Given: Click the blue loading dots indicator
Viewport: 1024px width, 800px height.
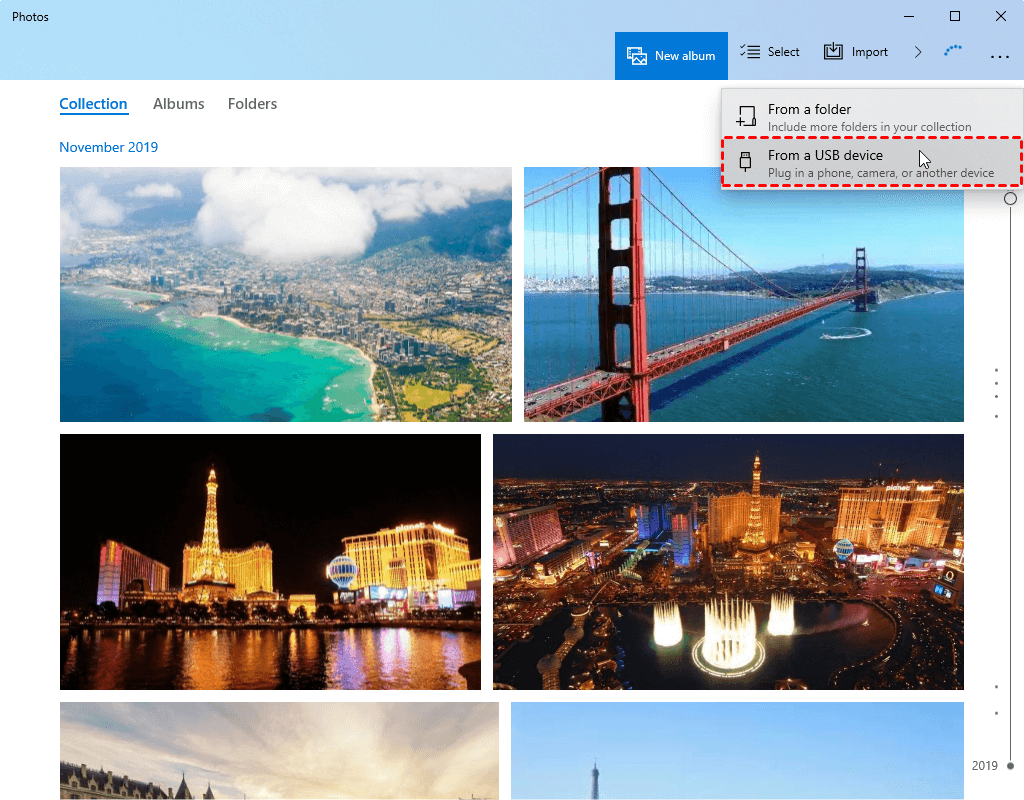Looking at the screenshot, I should pos(953,50).
